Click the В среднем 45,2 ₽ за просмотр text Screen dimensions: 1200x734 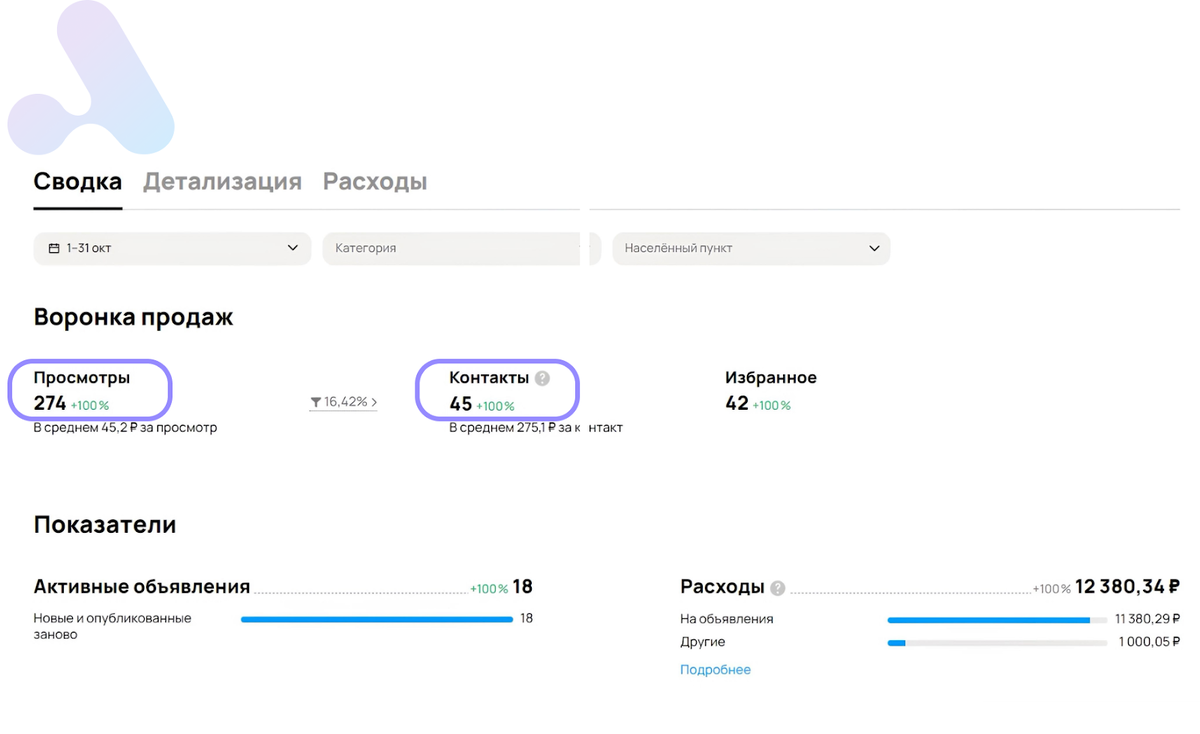pyautogui.click(x=125, y=428)
